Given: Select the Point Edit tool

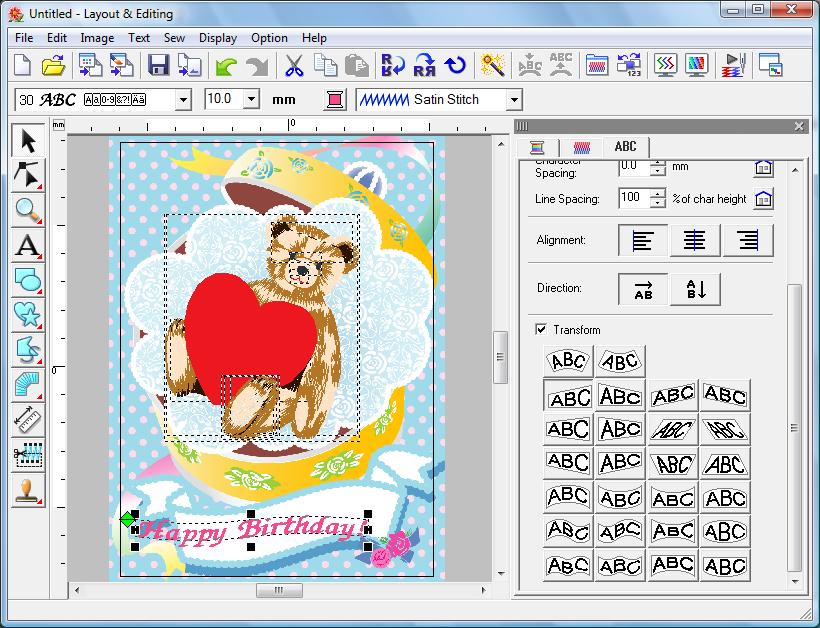Looking at the screenshot, I should [x=28, y=175].
